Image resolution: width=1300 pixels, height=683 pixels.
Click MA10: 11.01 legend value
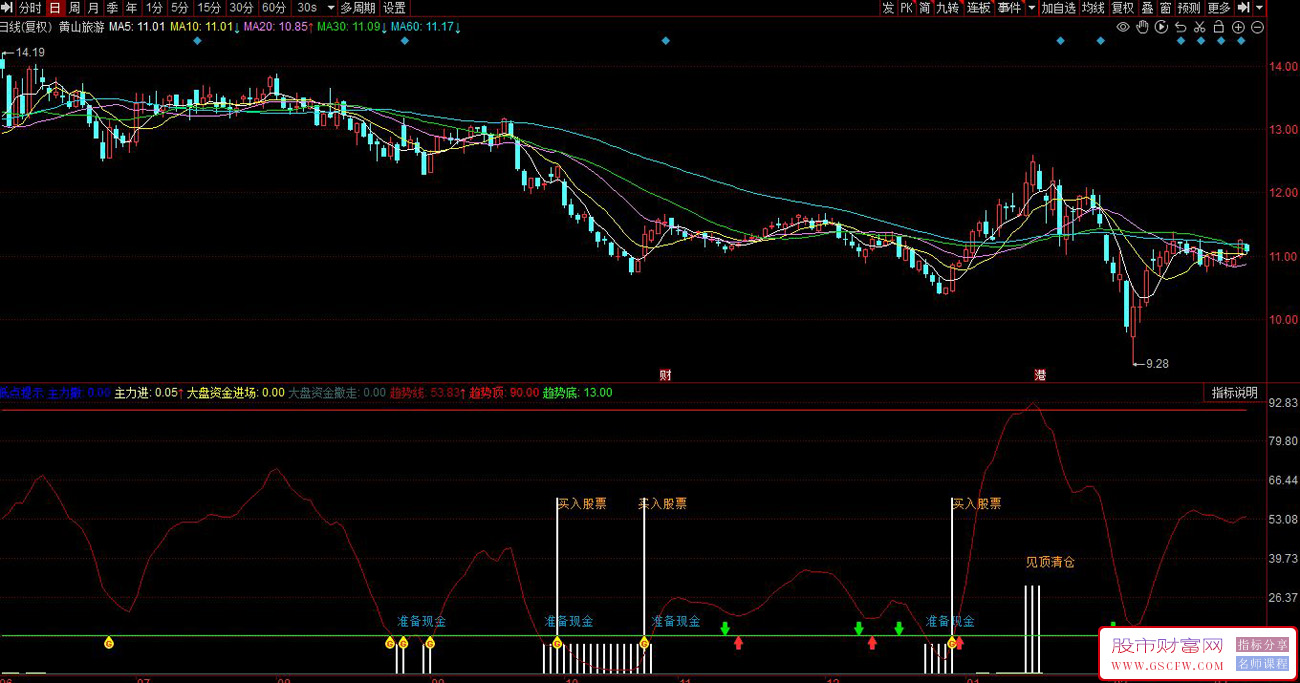(x=204, y=27)
